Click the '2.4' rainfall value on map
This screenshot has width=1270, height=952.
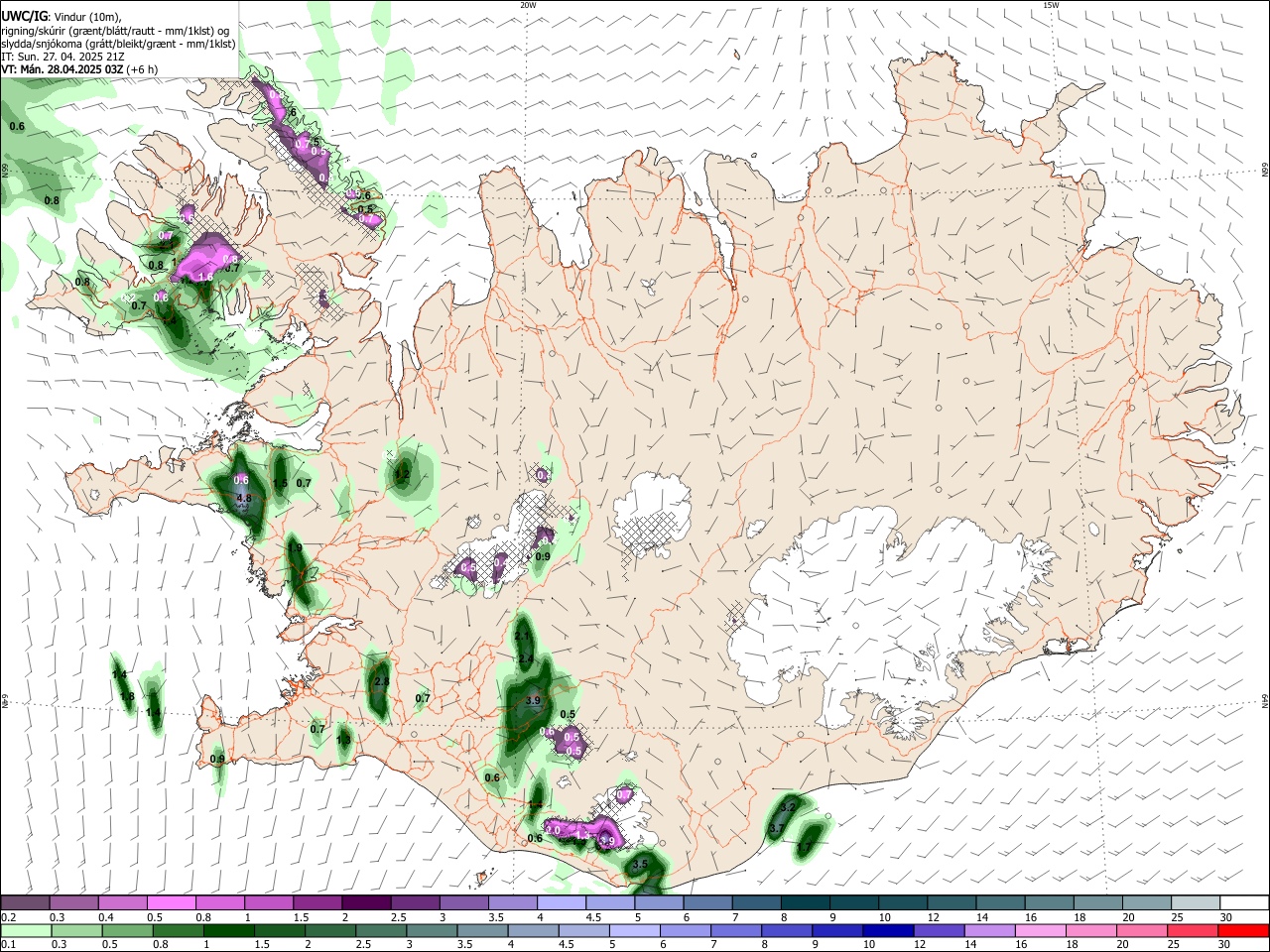pyautogui.click(x=526, y=659)
